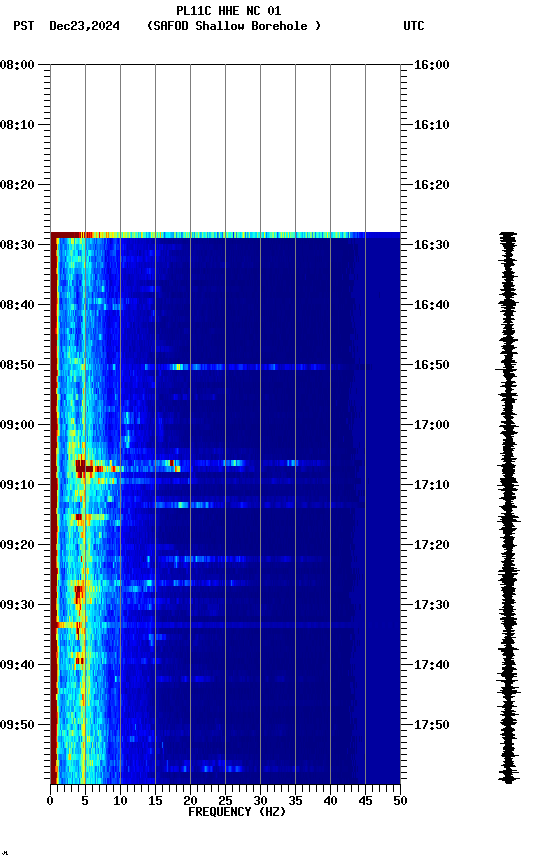
Task: Click the FREQUENCY (HZ) axis title
Action: coord(237,812)
